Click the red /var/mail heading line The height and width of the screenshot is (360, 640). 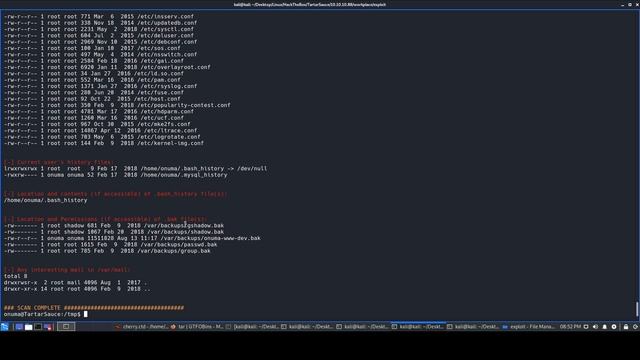click(x=67, y=269)
